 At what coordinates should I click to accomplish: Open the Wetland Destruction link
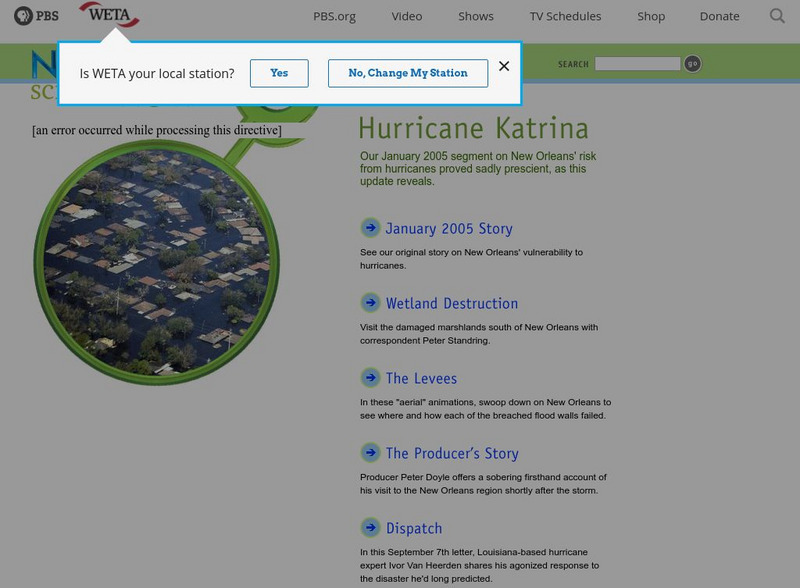pos(452,303)
